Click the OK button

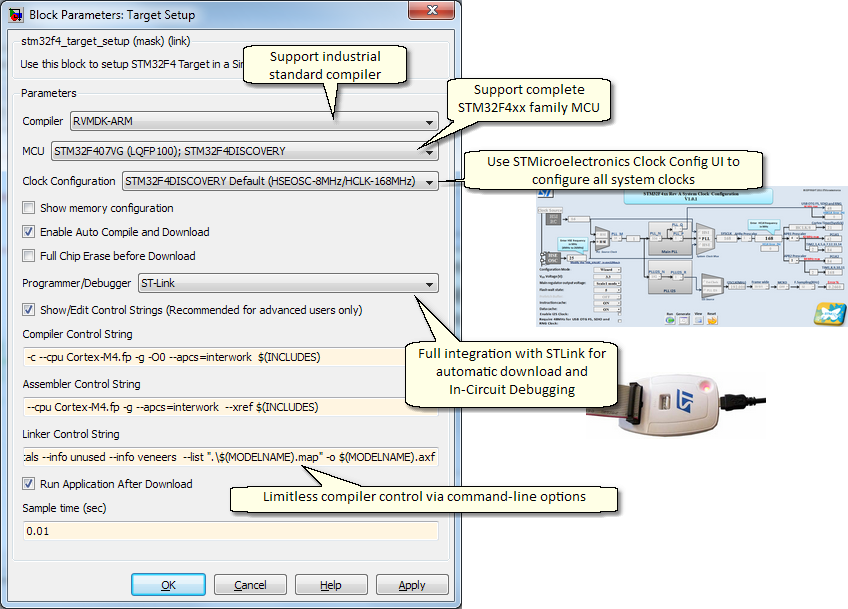[168, 585]
